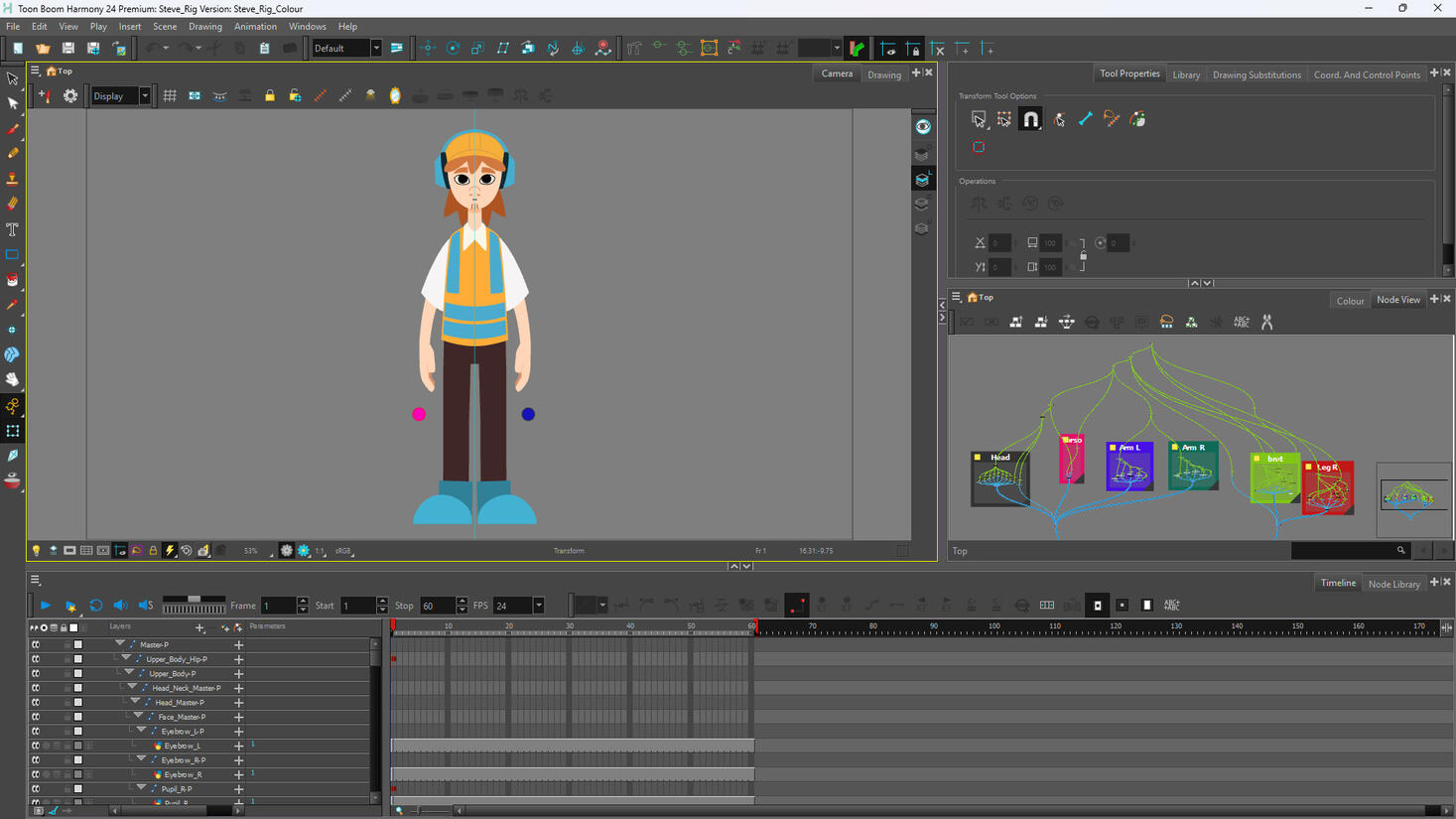Toggle loop playback button
Viewport: 1456px width, 819px height.
[x=96, y=606]
